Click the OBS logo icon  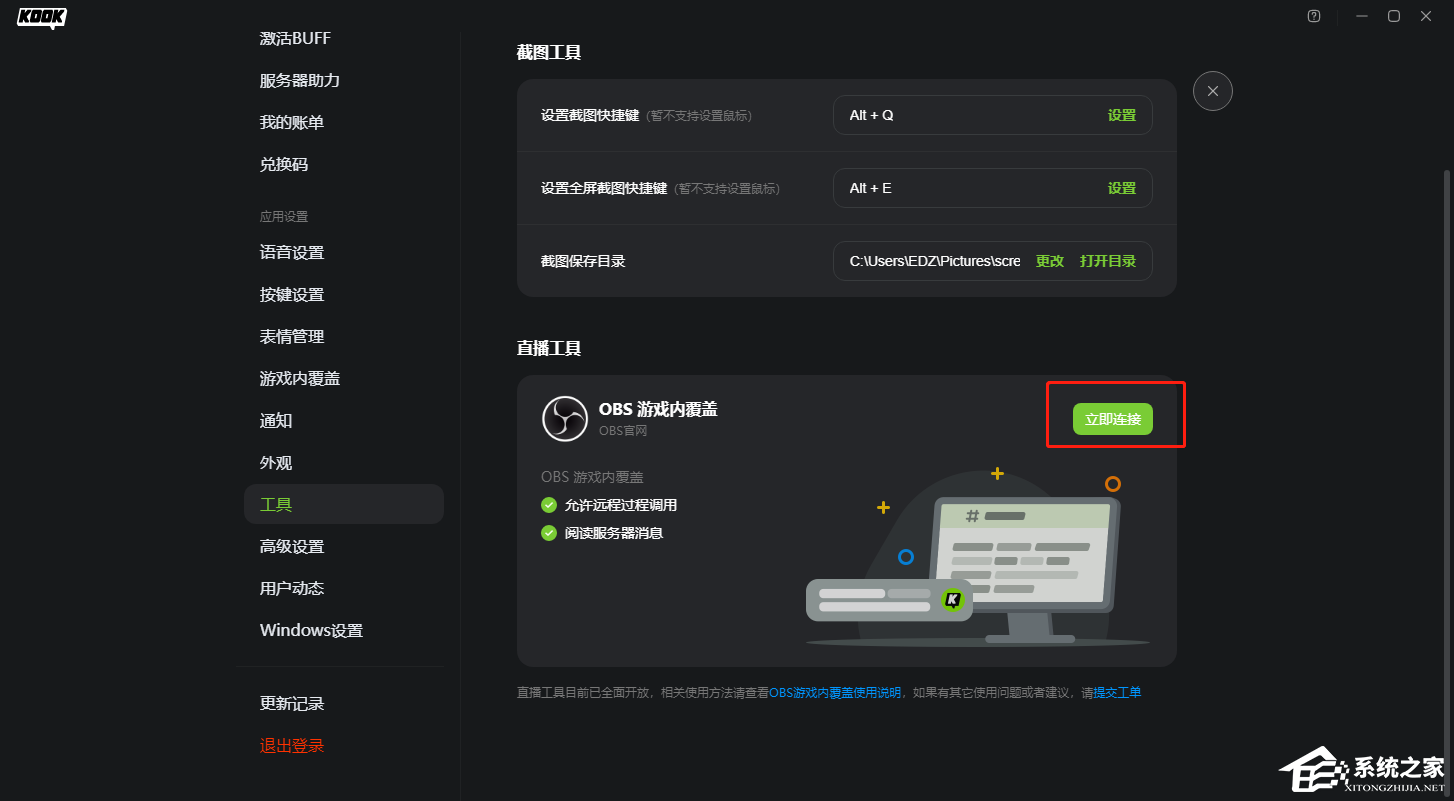pos(565,418)
